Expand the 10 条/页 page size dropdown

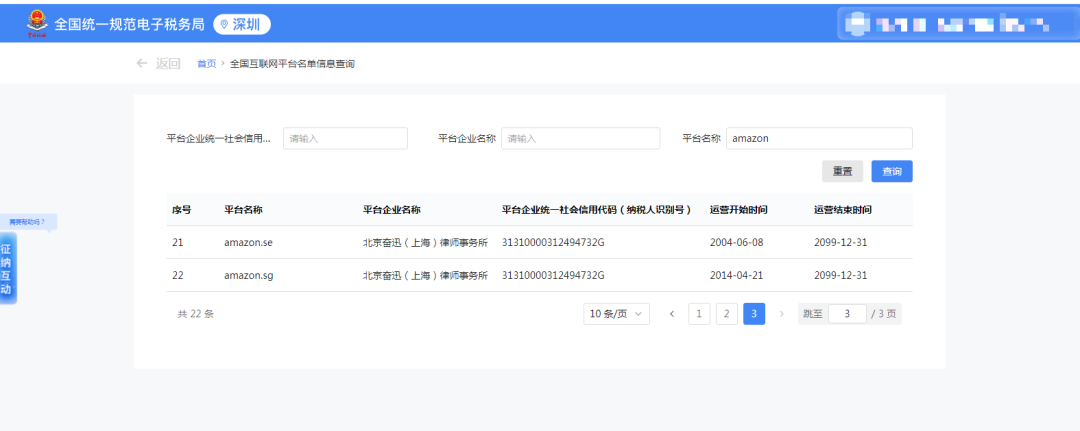pyautogui.click(x=616, y=314)
